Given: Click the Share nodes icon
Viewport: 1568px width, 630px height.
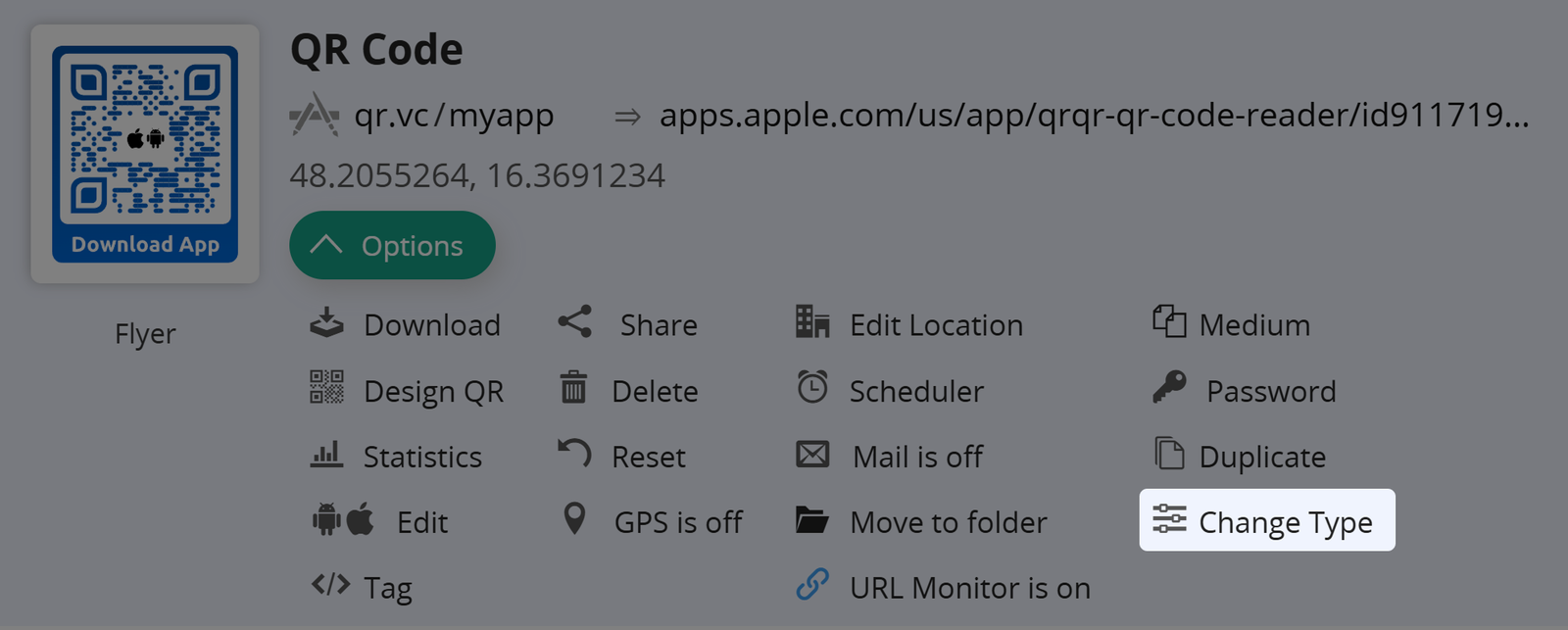Looking at the screenshot, I should click(575, 322).
